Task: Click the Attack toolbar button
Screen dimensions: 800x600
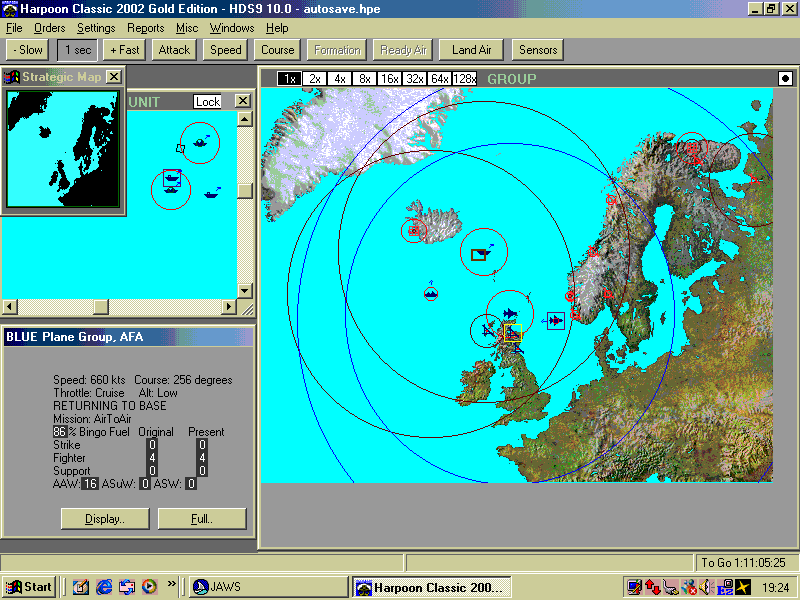Action: (174, 50)
